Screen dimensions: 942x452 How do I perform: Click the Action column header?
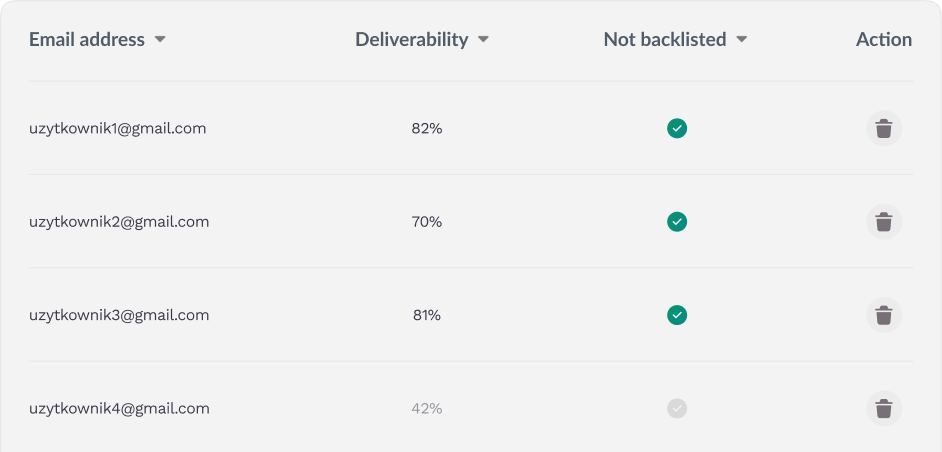(x=884, y=40)
